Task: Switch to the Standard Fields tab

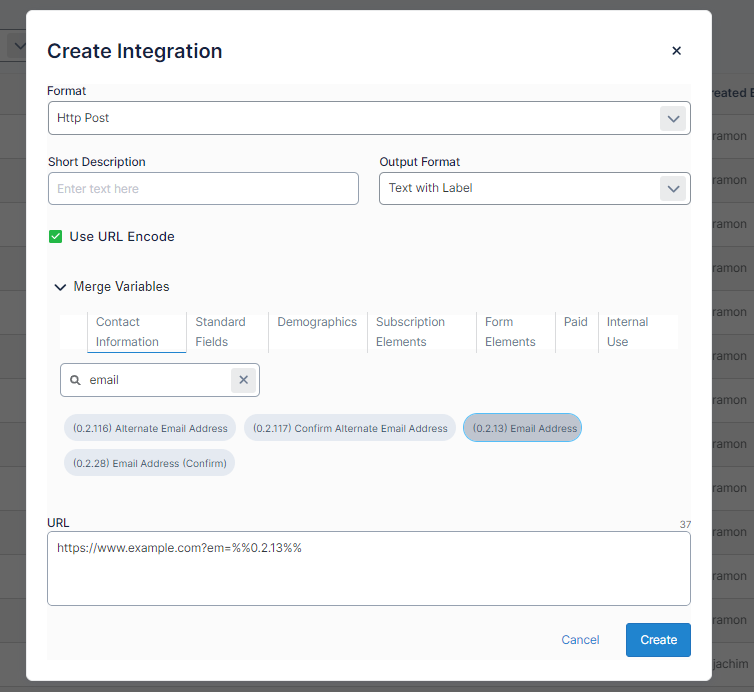Action: [x=220, y=332]
